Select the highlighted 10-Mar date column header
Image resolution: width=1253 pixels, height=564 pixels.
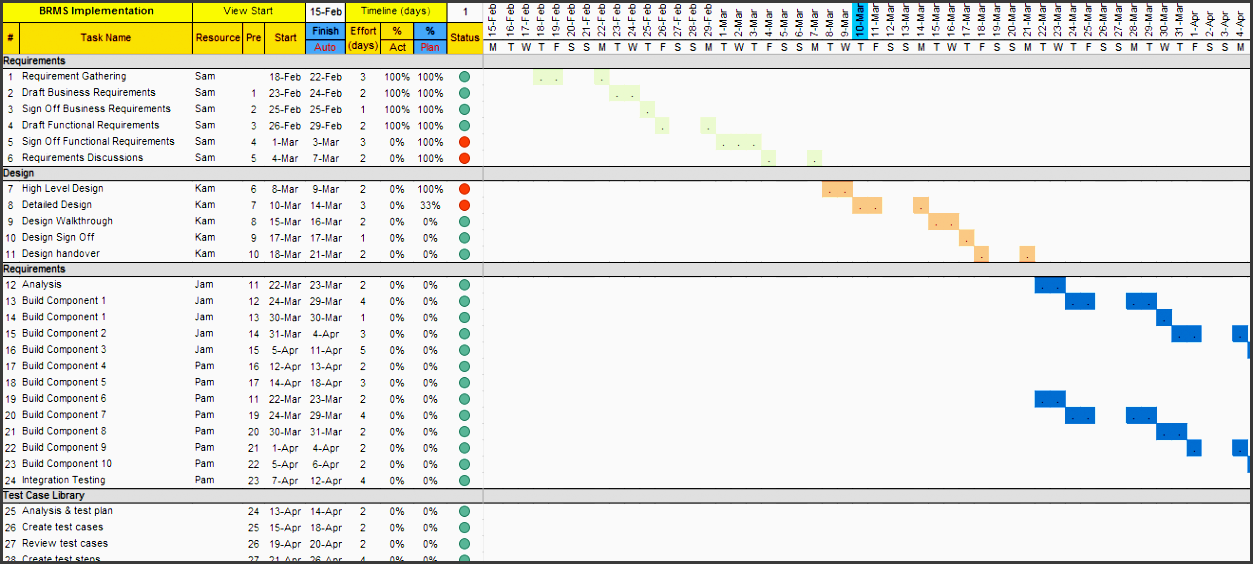pos(859,20)
